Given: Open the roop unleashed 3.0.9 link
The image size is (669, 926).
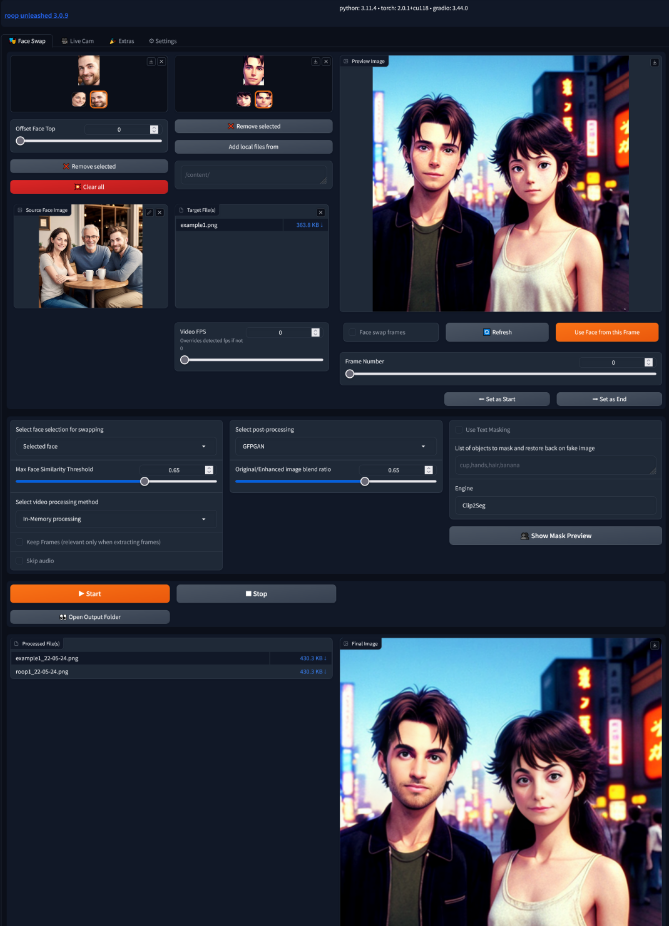Looking at the screenshot, I should [x=36, y=15].
